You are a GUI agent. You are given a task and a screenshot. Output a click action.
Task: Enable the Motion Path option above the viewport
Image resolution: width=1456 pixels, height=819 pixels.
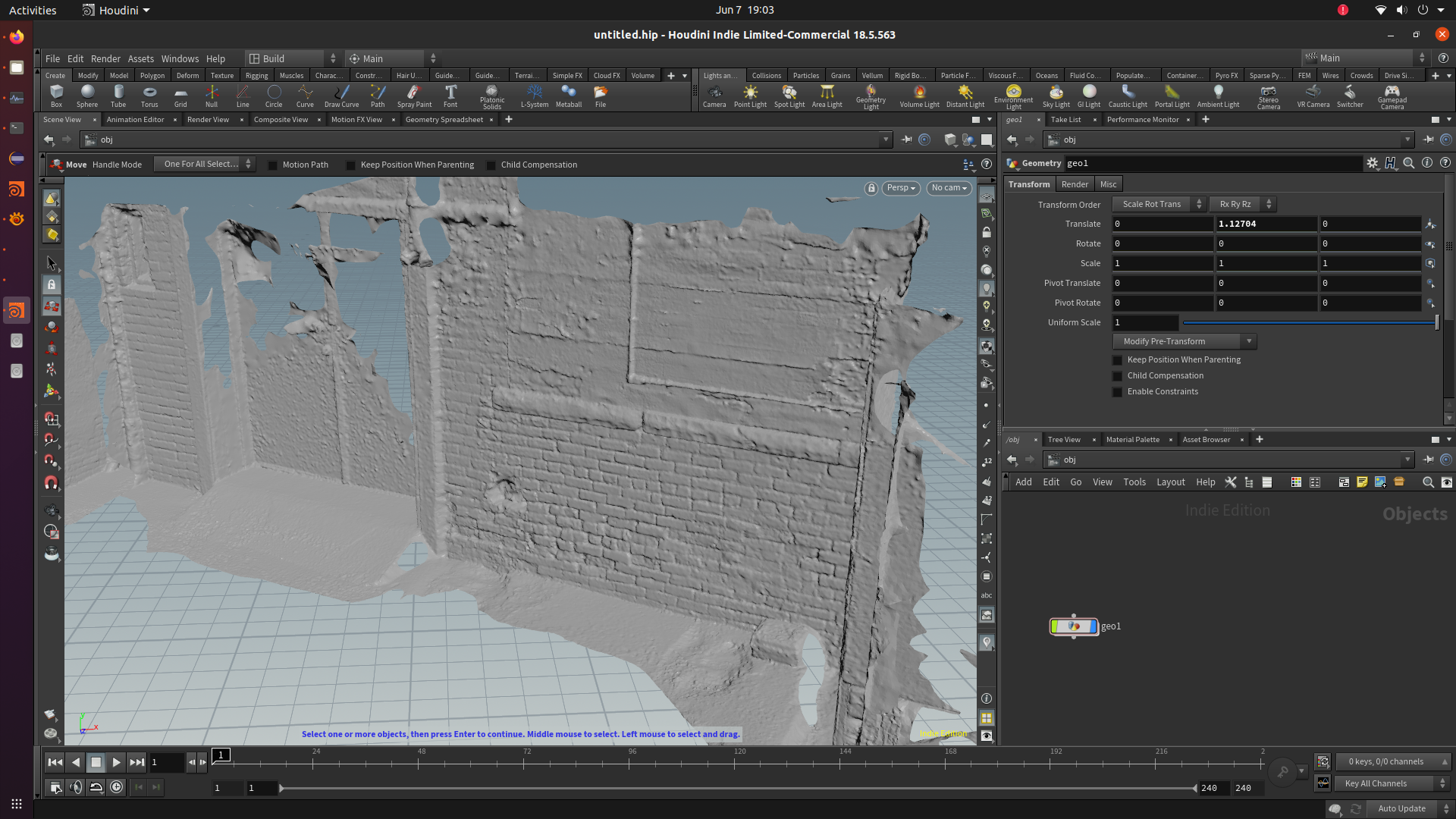(274, 165)
